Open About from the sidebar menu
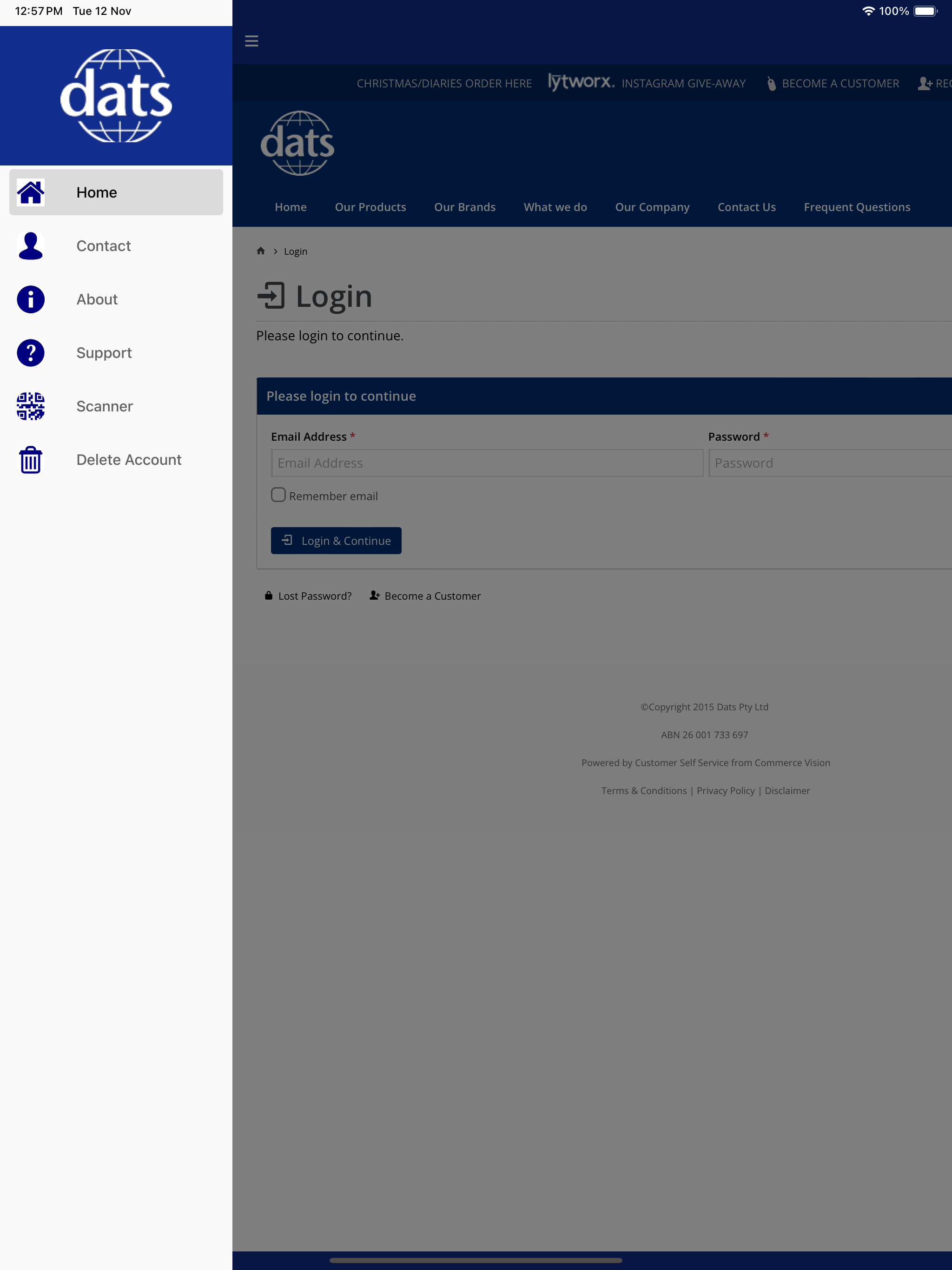 (x=116, y=299)
